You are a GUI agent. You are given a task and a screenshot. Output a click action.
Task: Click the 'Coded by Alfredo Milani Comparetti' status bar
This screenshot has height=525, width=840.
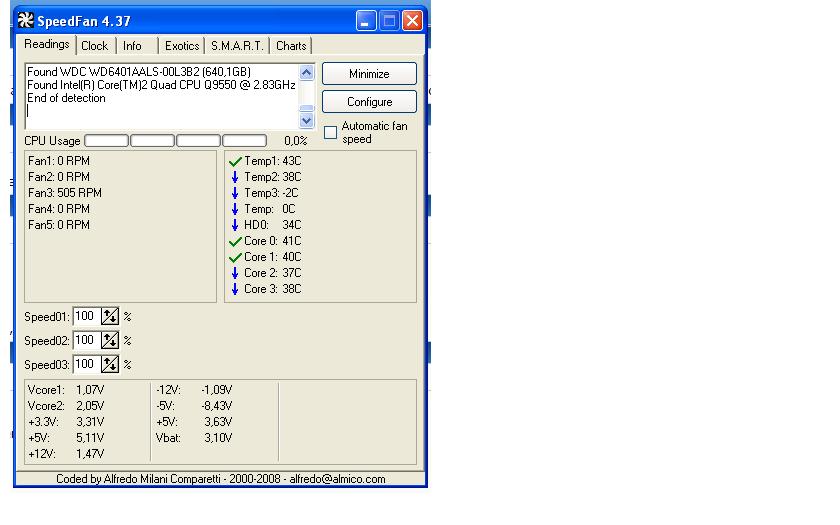(x=221, y=479)
